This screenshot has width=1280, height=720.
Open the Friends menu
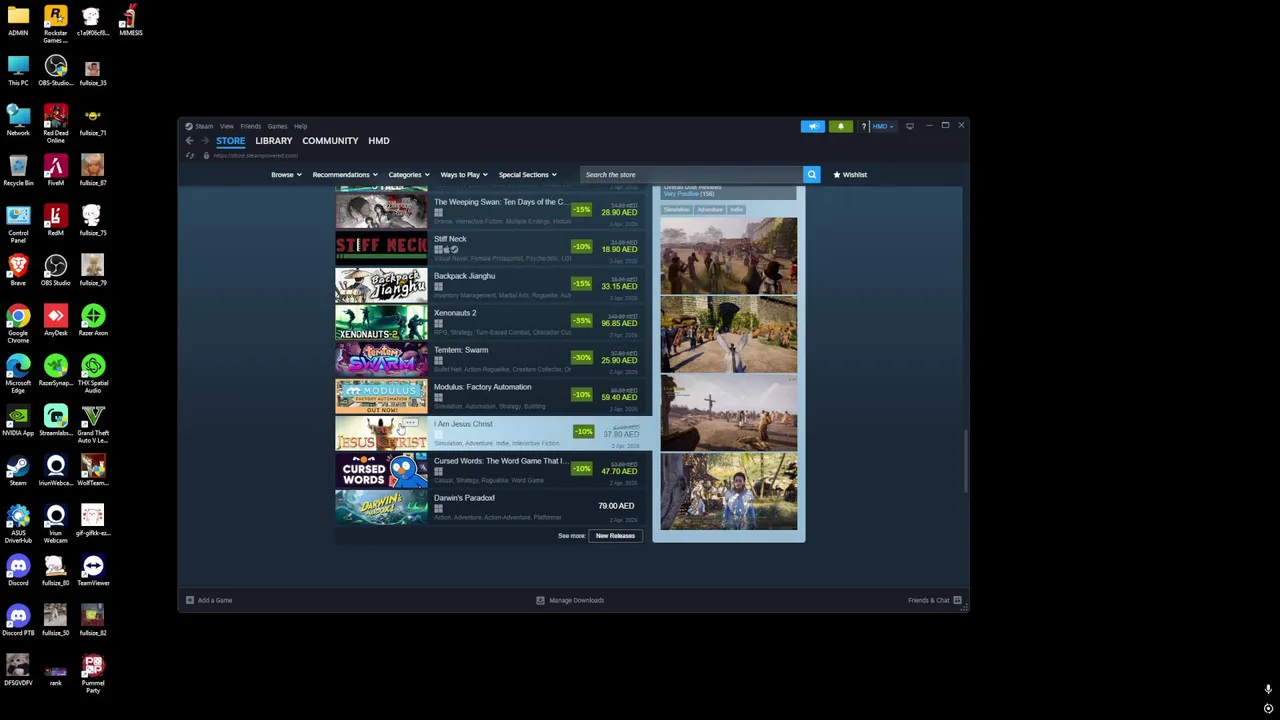pyautogui.click(x=250, y=126)
